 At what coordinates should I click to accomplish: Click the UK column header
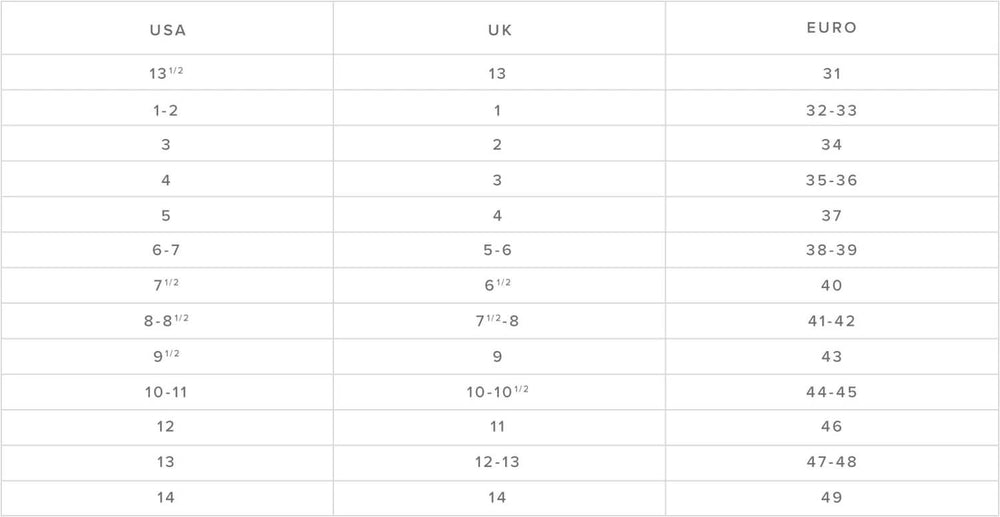pyautogui.click(x=497, y=29)
